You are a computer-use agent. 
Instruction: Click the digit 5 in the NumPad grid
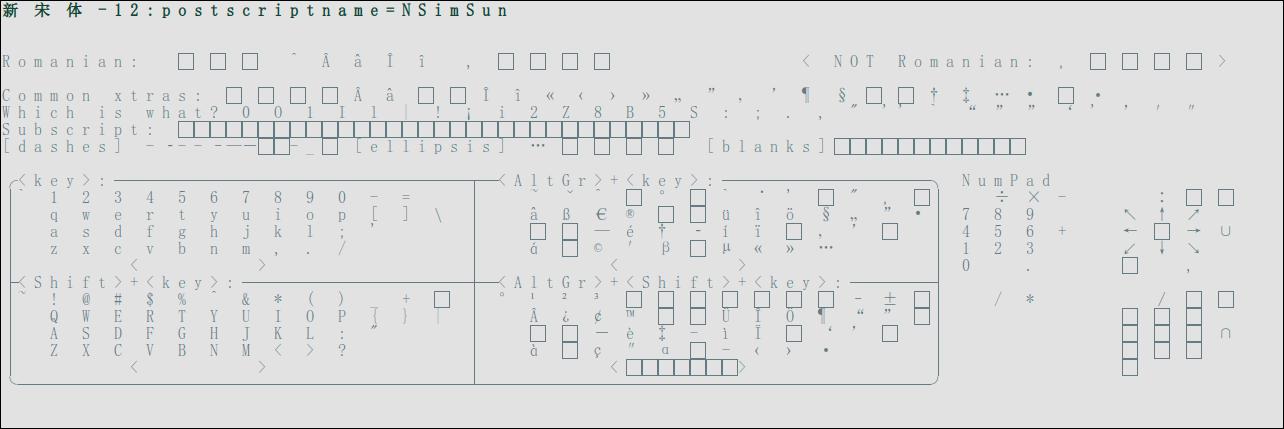(x=998, y=231)
